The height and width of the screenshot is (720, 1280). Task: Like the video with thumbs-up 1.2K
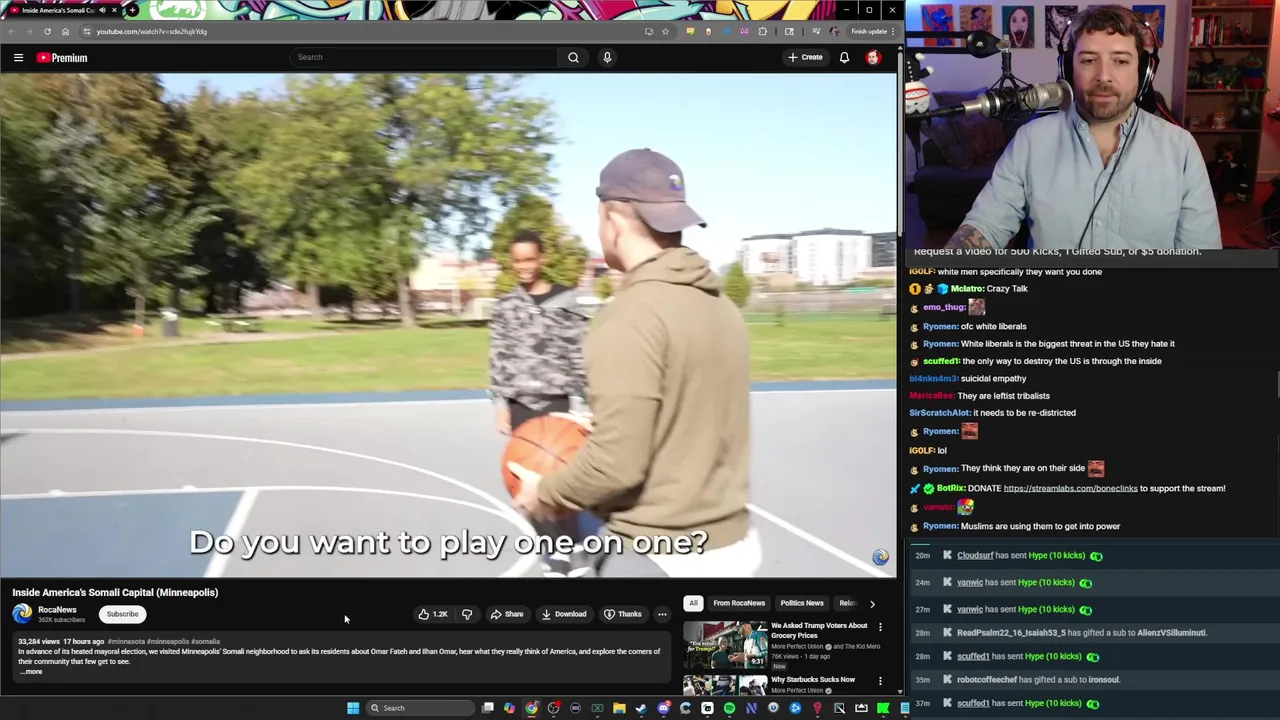[433, 614]
